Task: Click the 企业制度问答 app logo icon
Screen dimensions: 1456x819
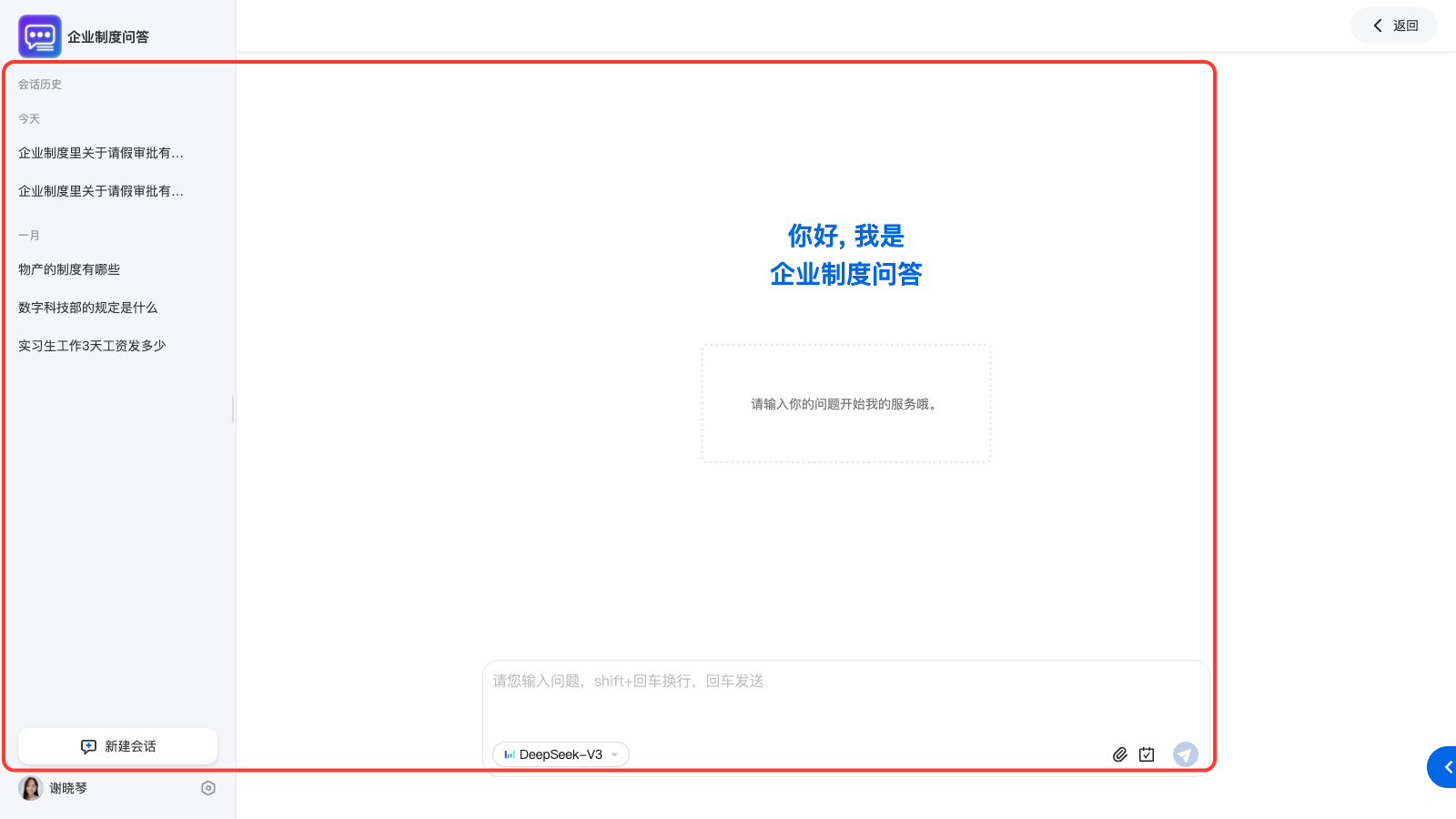Action: (40, 36)
